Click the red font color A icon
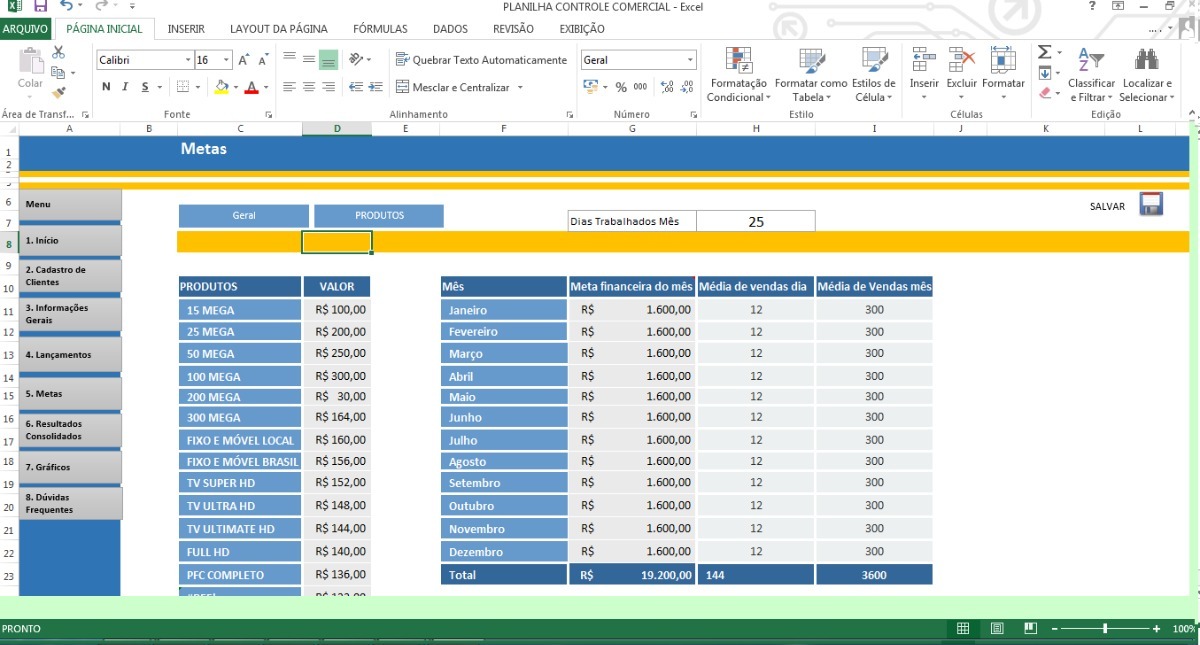 (251, 87)
